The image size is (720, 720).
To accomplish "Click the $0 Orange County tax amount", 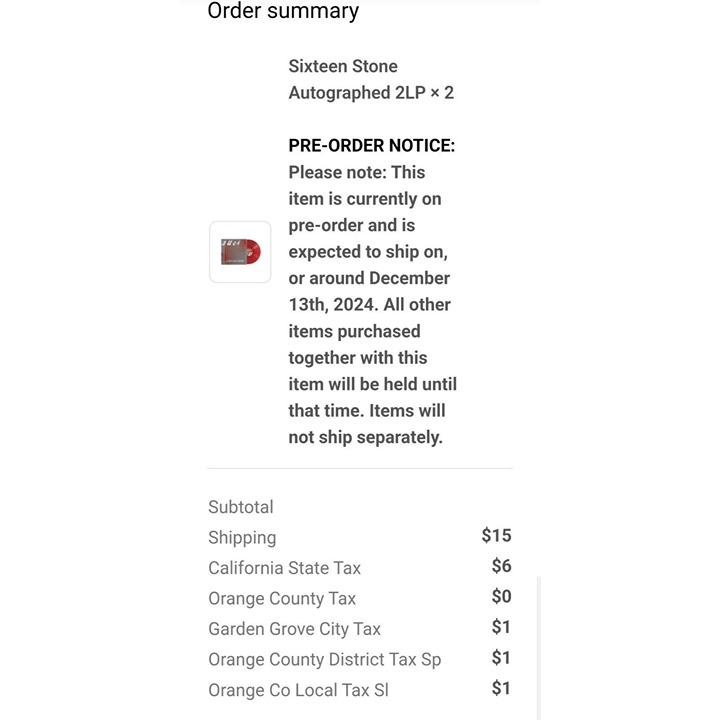I will point(501,596).
